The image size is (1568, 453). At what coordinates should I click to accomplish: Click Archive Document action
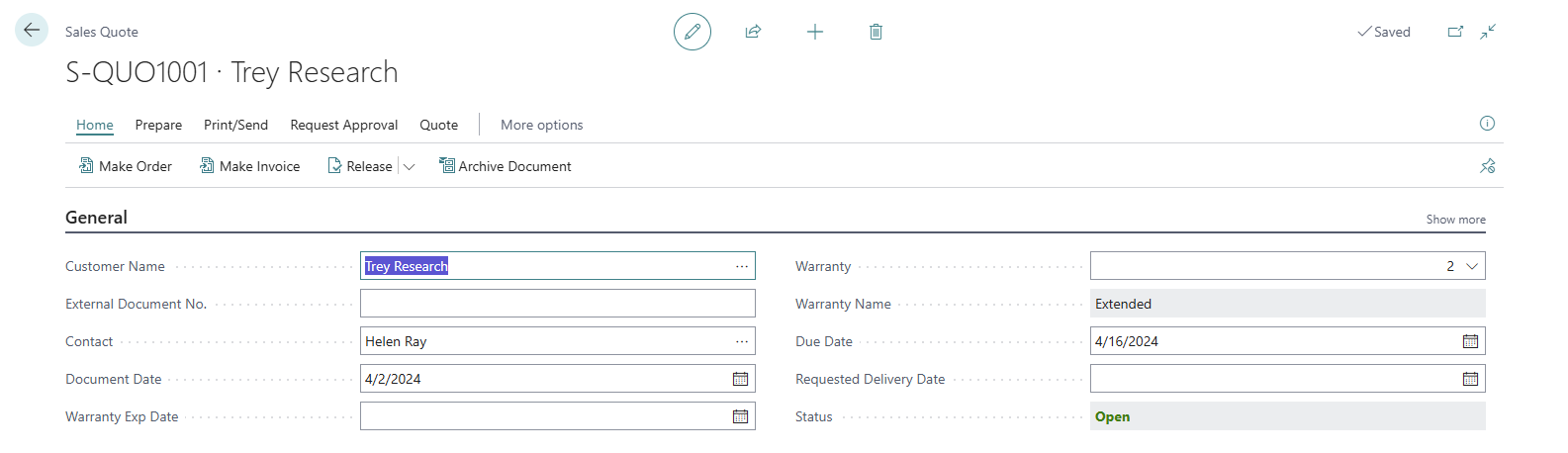[x=506, y=166]
